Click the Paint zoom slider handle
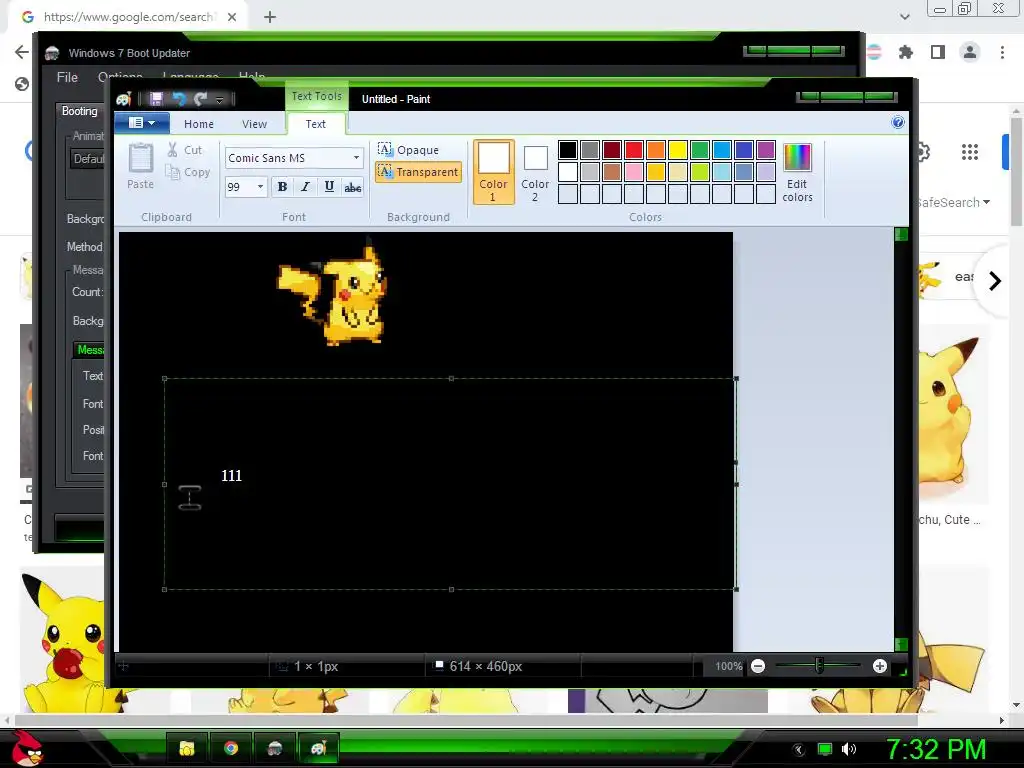Screen dimensions: 1024x768 pos(819,666)
